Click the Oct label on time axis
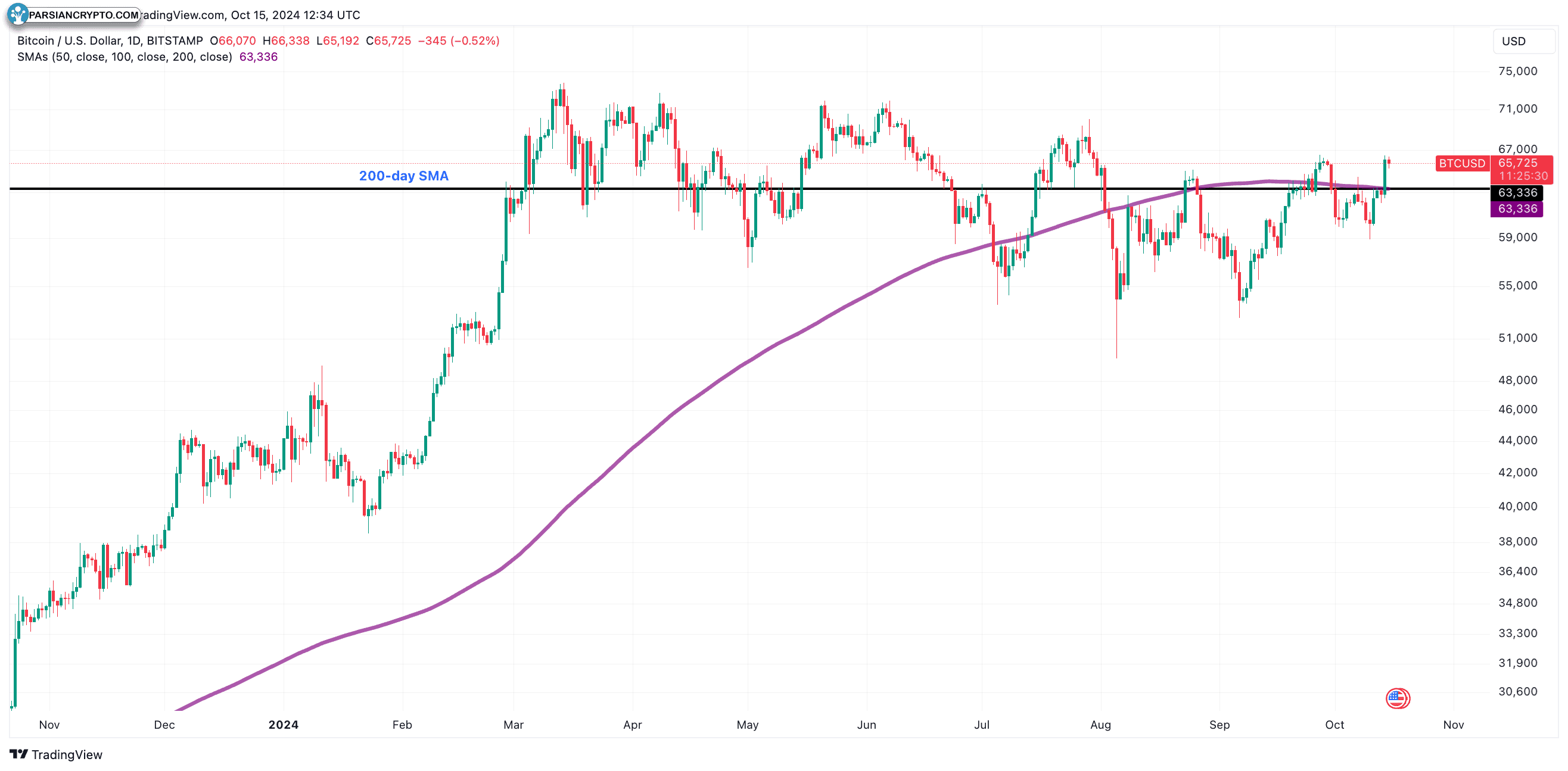 click(1334, 725)
